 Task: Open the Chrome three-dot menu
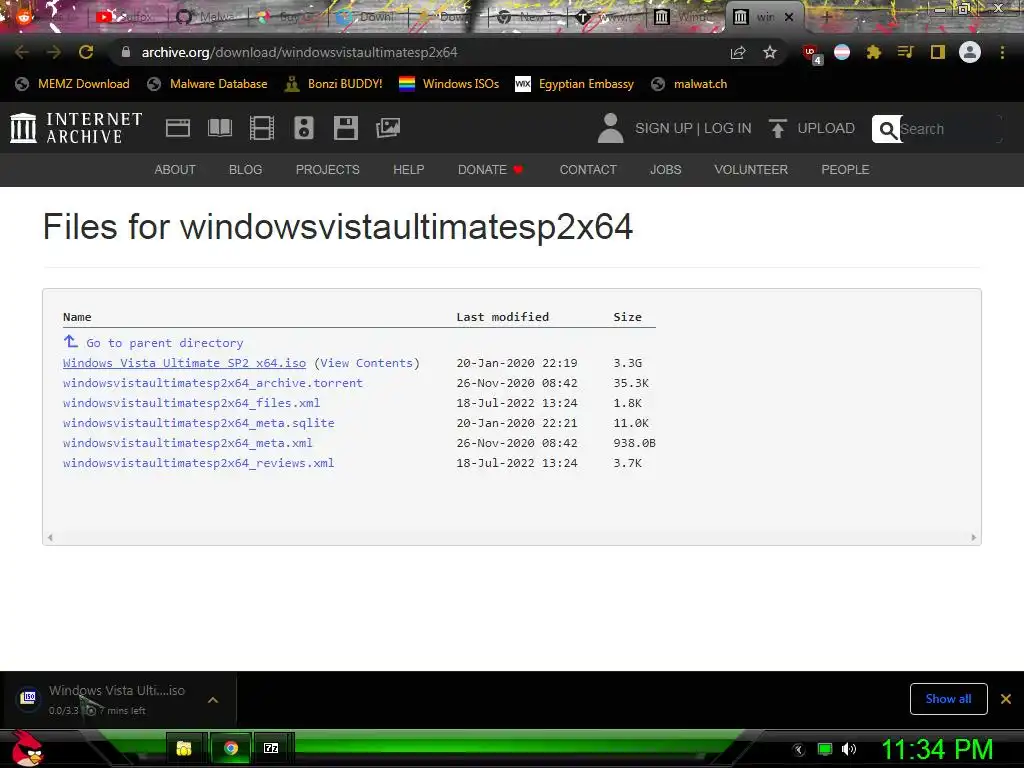pos(1002,52)
